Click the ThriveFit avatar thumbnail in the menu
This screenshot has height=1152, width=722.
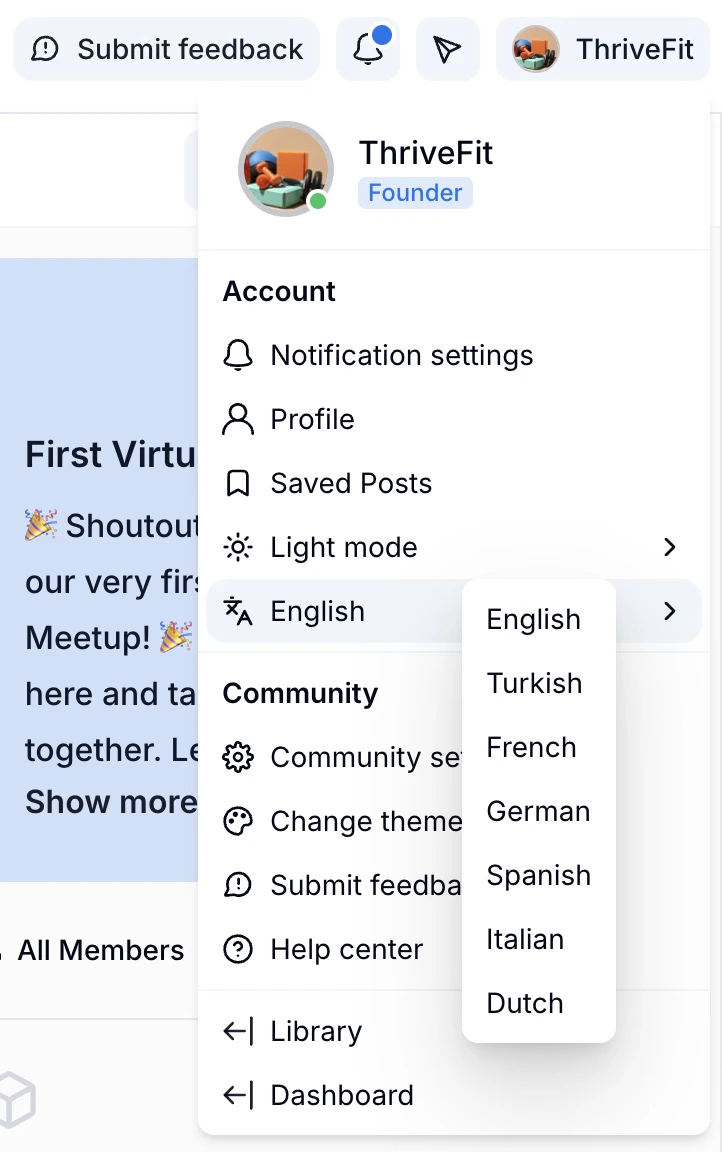[x=285, y=168]
